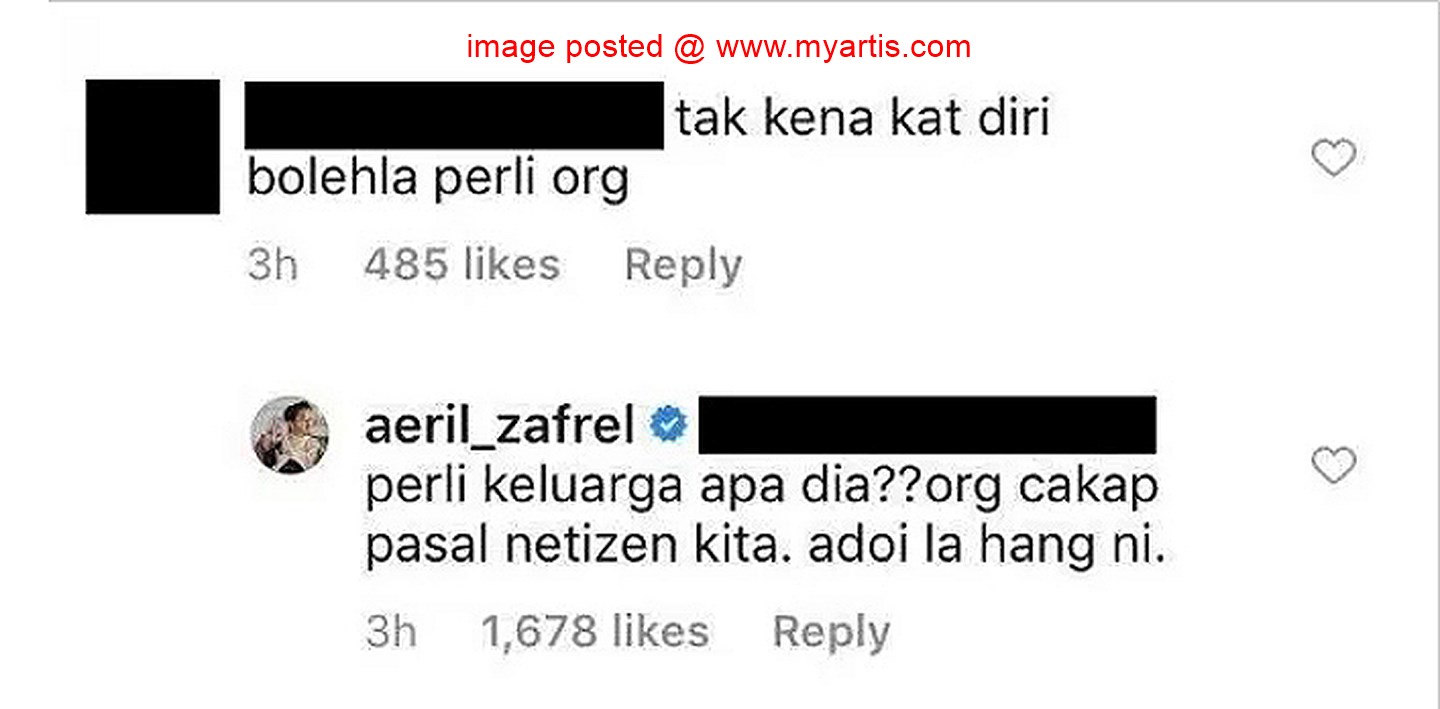
Task: View the 1,678 likes list
Action: click(x=595, y=632)
